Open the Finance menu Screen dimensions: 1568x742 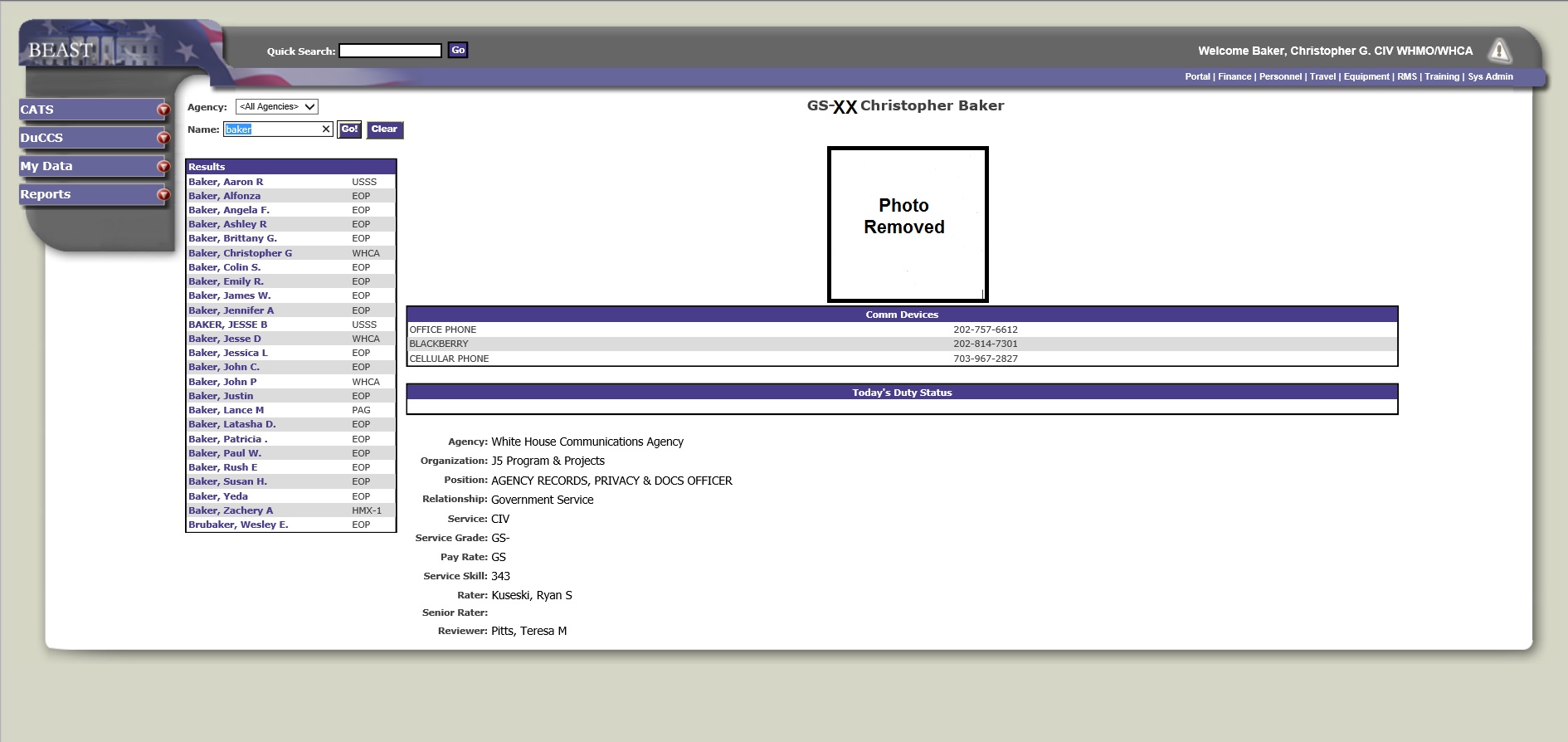pos(1234,76)
